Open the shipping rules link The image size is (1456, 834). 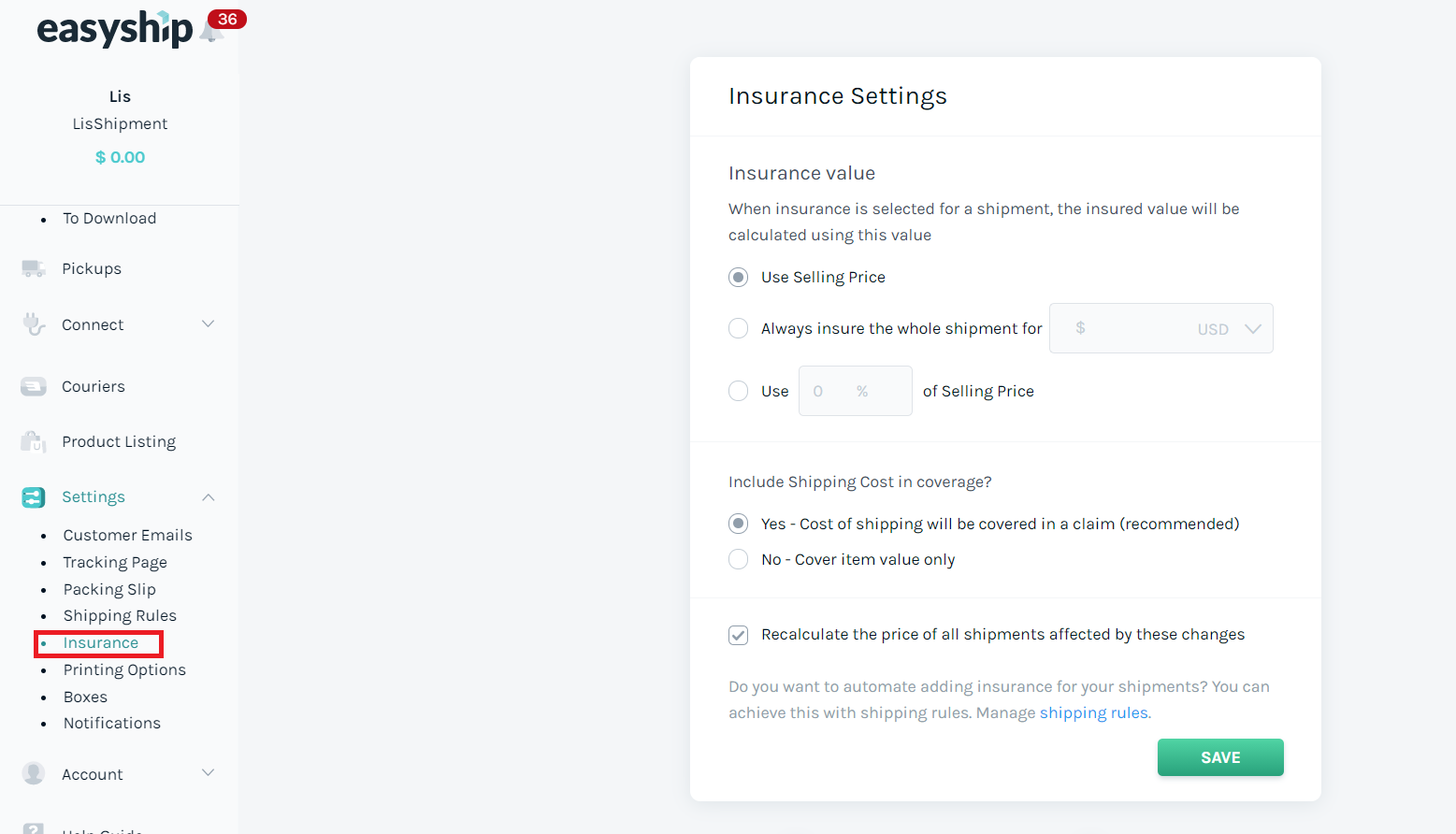1093,712
